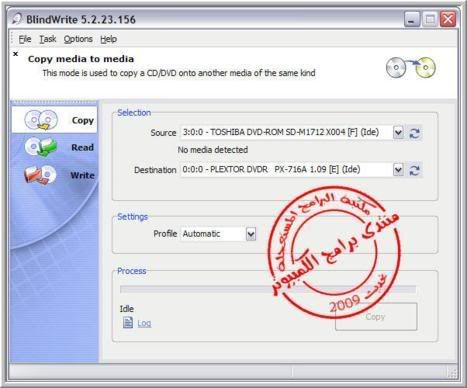Click the Log document icon
Viewport: 467px width, 388px height.
click(128, 322)
